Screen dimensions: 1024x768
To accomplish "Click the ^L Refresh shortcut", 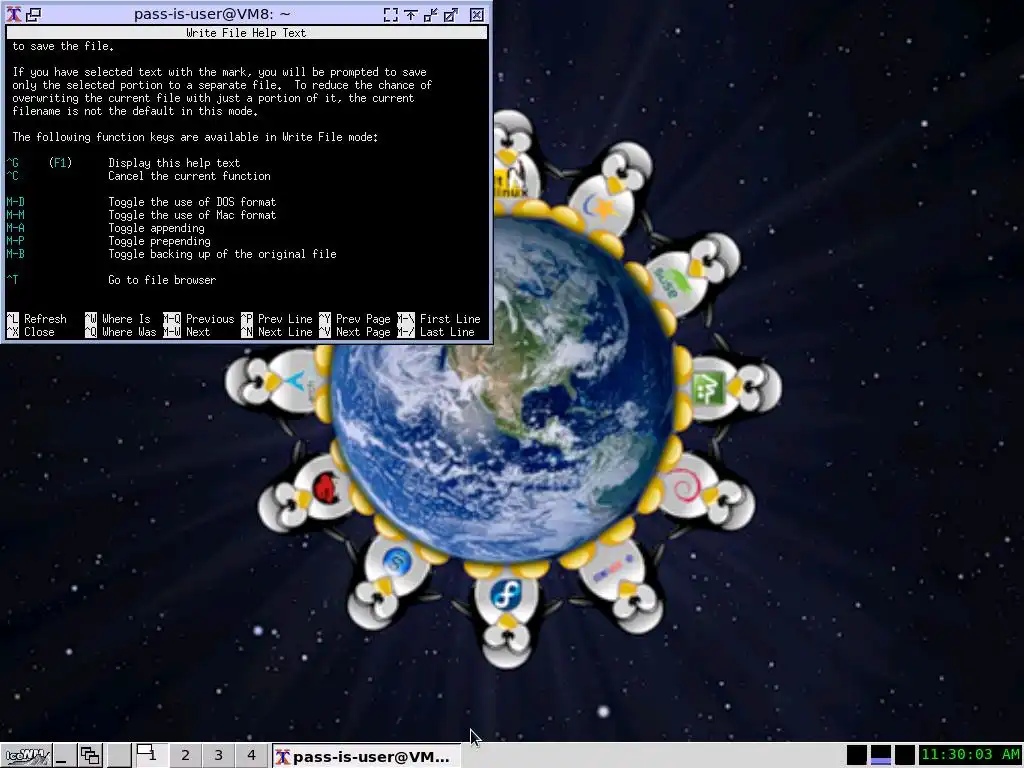I will (37, 319).
